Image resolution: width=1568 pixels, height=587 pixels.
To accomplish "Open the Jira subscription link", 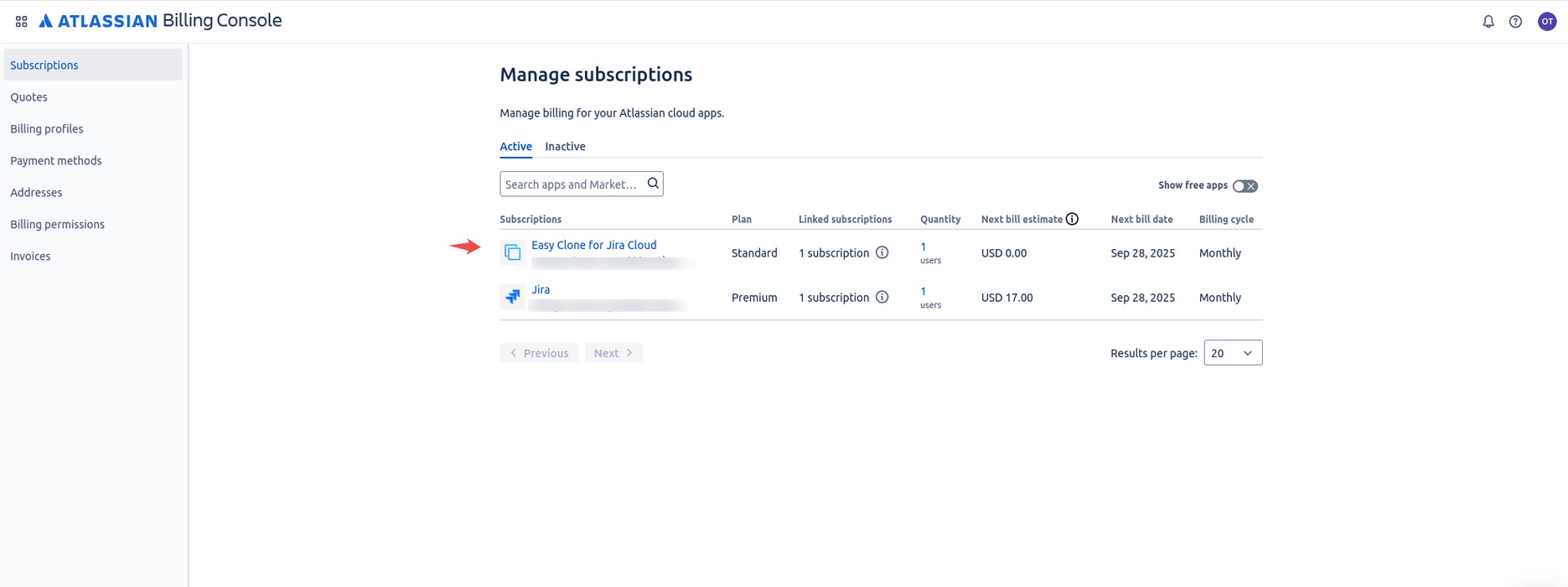I will [541, 289].
